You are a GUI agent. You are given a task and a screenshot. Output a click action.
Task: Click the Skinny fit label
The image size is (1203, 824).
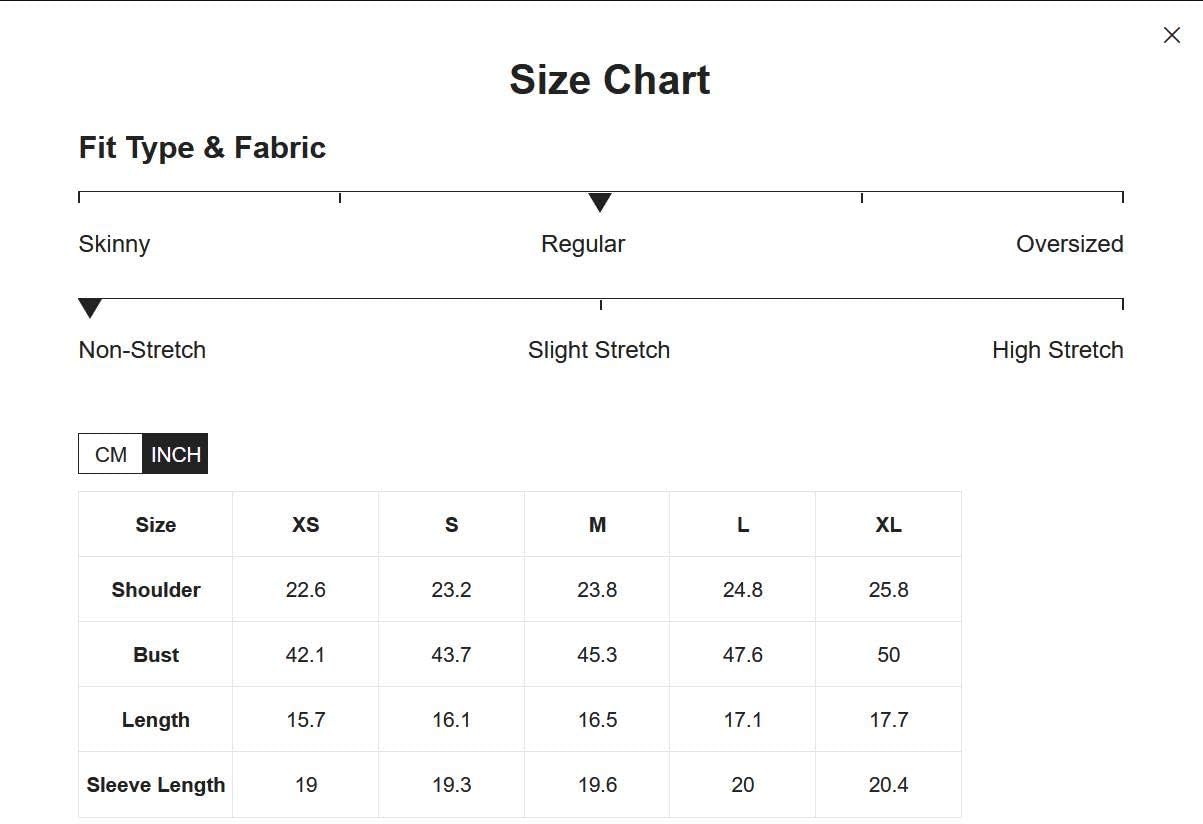(114, 244)
